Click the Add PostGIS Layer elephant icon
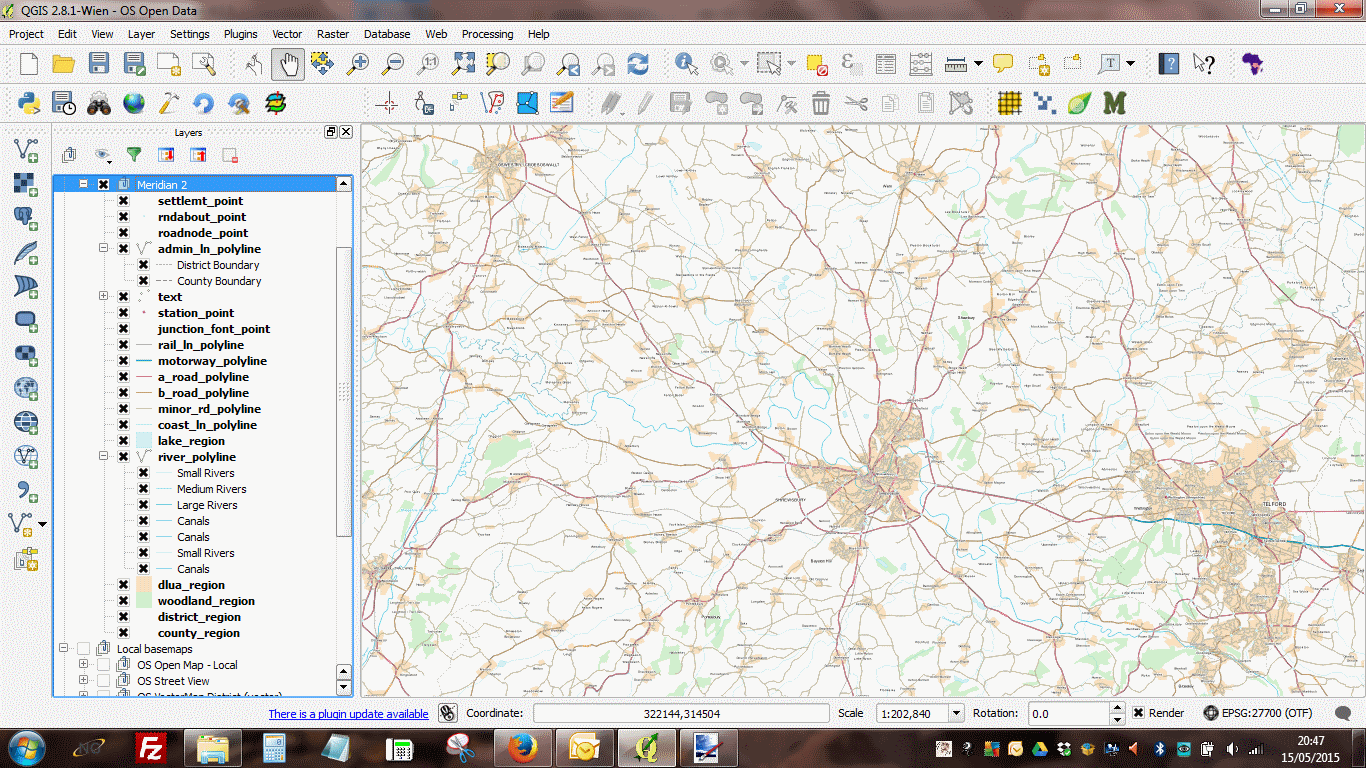This screenshot has height=768, width=1366. coord(26,218)
